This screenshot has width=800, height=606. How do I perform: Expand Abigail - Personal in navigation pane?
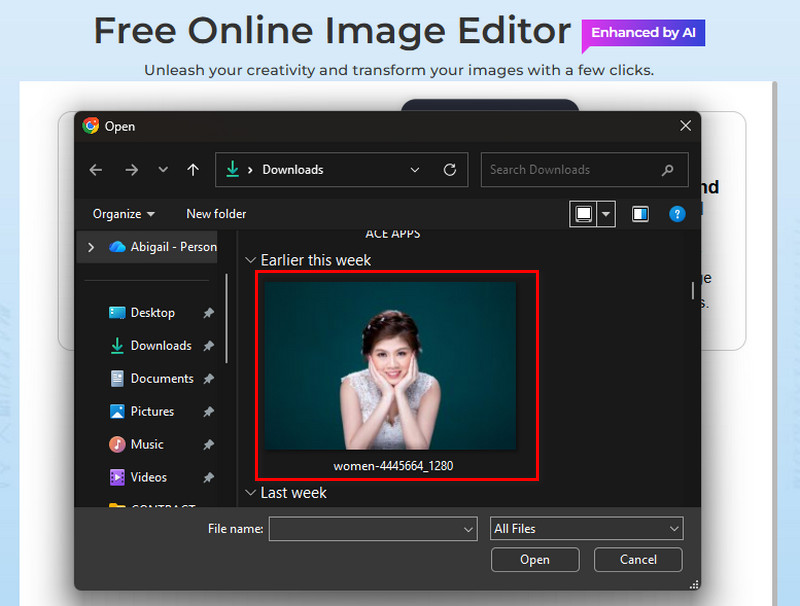[x=91, y=246]
